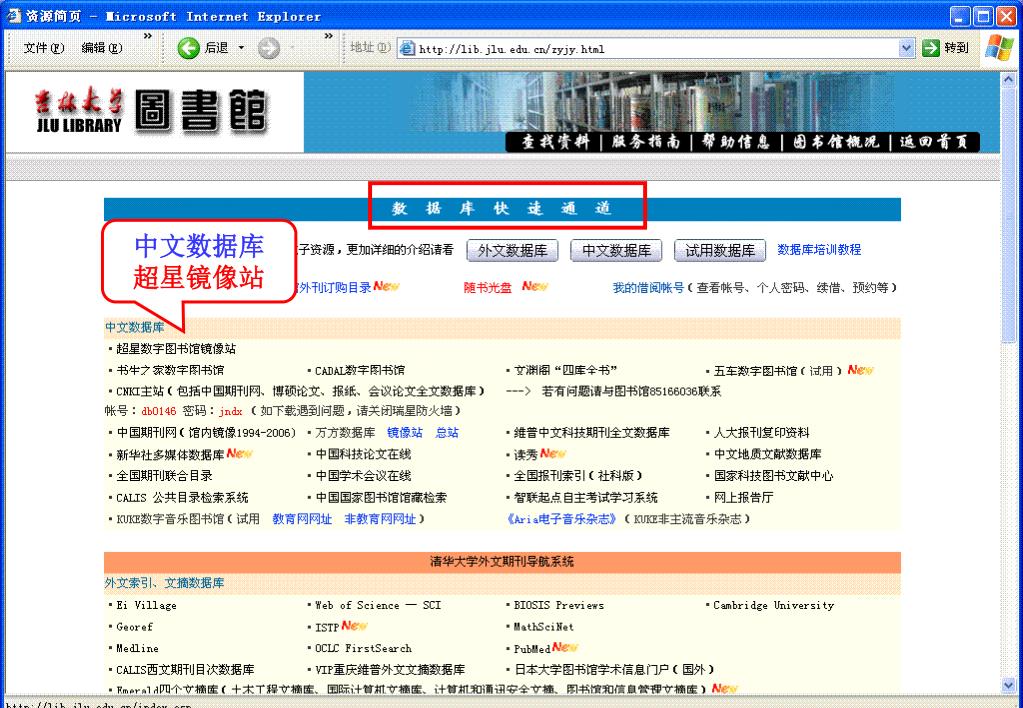Open 中国科技论文在线 link
This screenshot has height=708, width=1023.
coord(363,454)
